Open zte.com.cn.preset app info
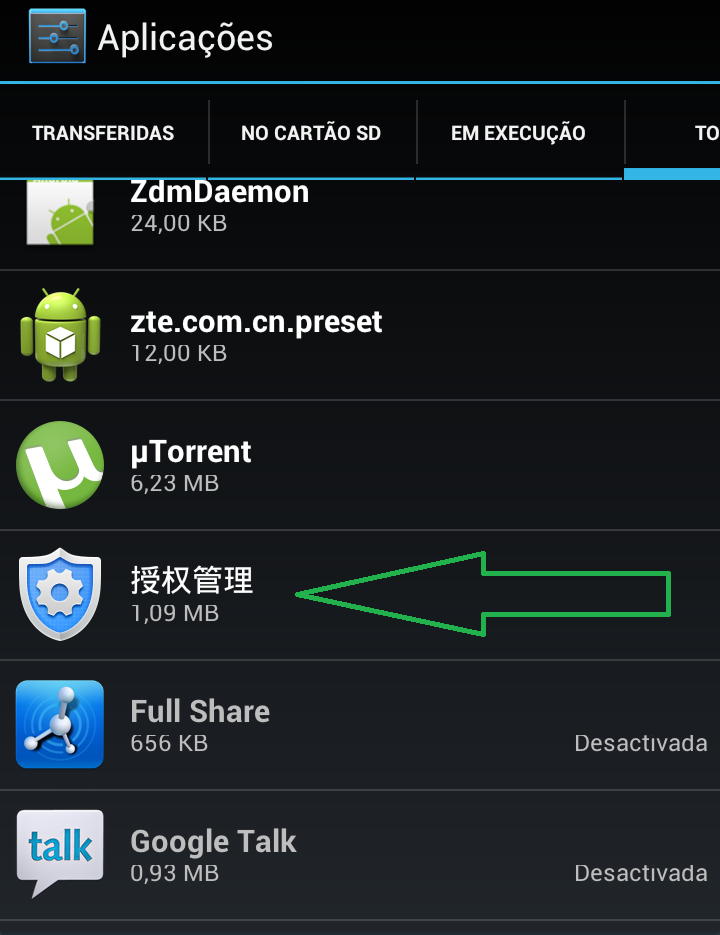This screenshot has width=720, height=935. click(x=360, y=335)
